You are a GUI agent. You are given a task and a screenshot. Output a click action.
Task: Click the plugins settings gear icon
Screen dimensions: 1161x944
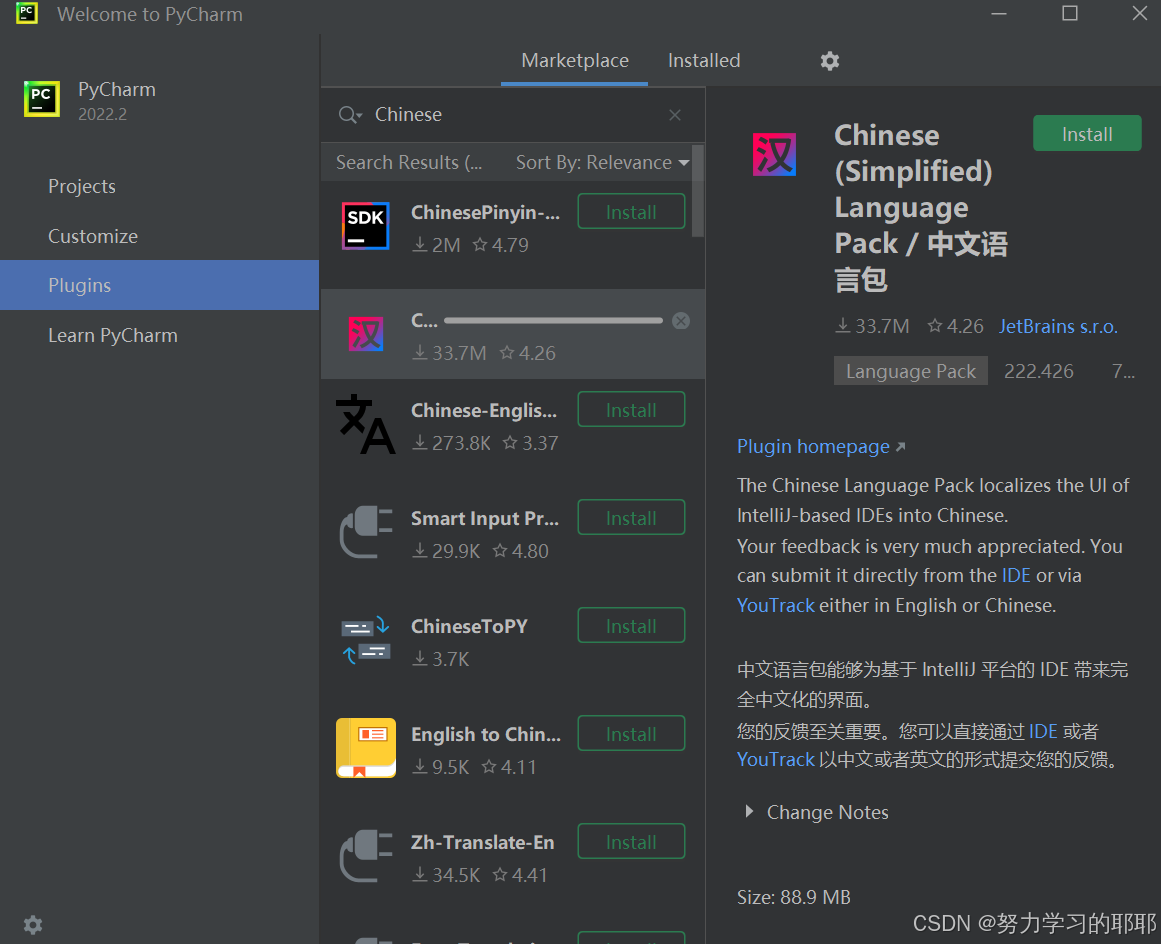(x=829, y=61)
